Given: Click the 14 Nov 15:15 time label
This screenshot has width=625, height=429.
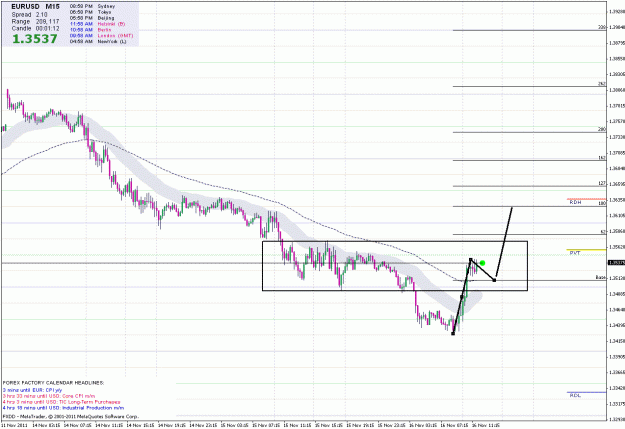Looking at the screenshot, I should (140, 425).
